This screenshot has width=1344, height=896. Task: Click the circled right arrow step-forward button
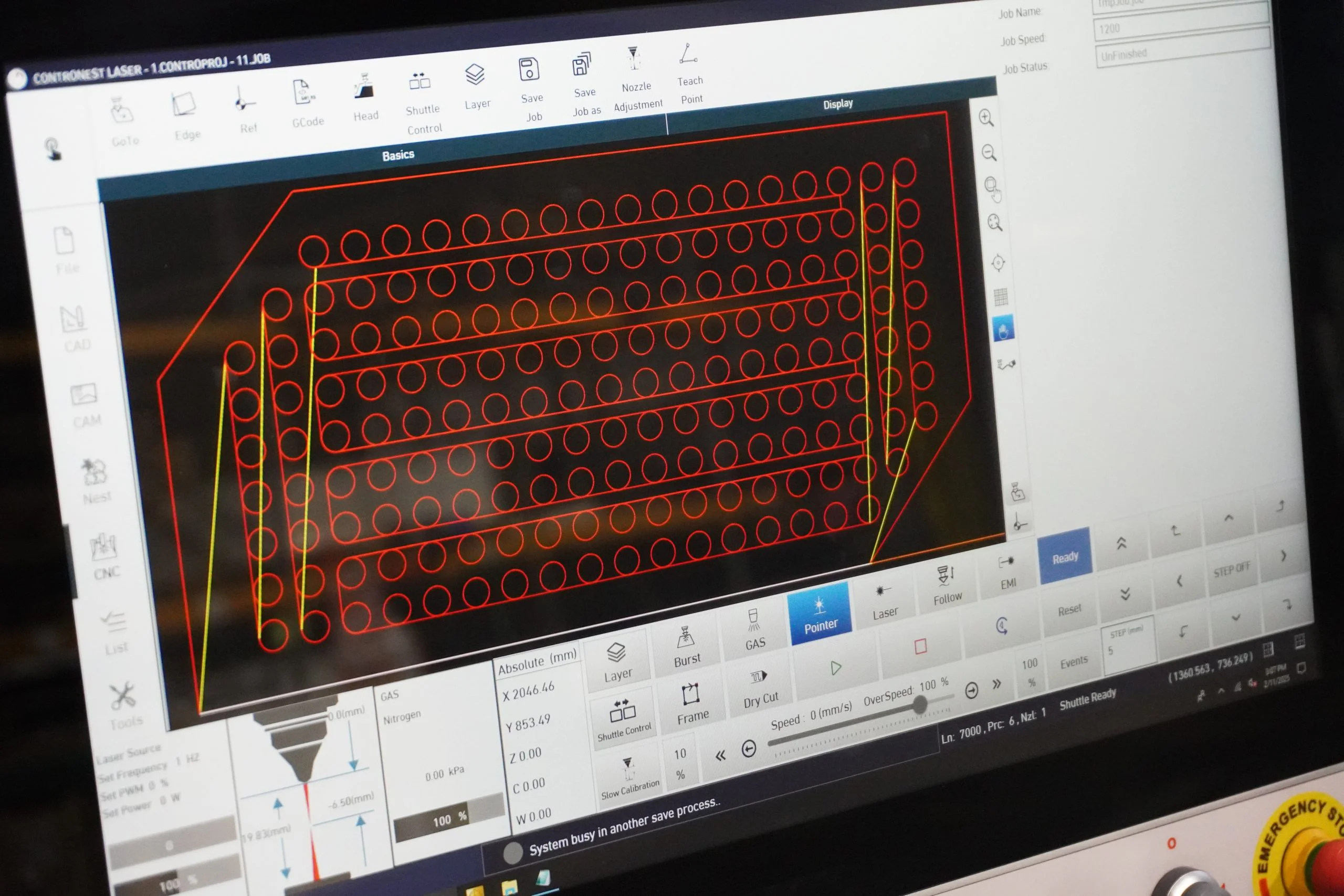pos(971,690)
